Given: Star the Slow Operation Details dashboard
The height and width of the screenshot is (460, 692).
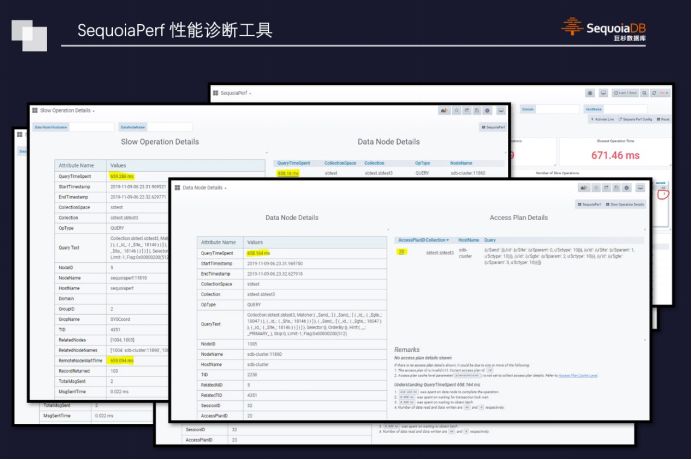Looking at the screenshot, I should pyautogui.click(x=457, y=111).
